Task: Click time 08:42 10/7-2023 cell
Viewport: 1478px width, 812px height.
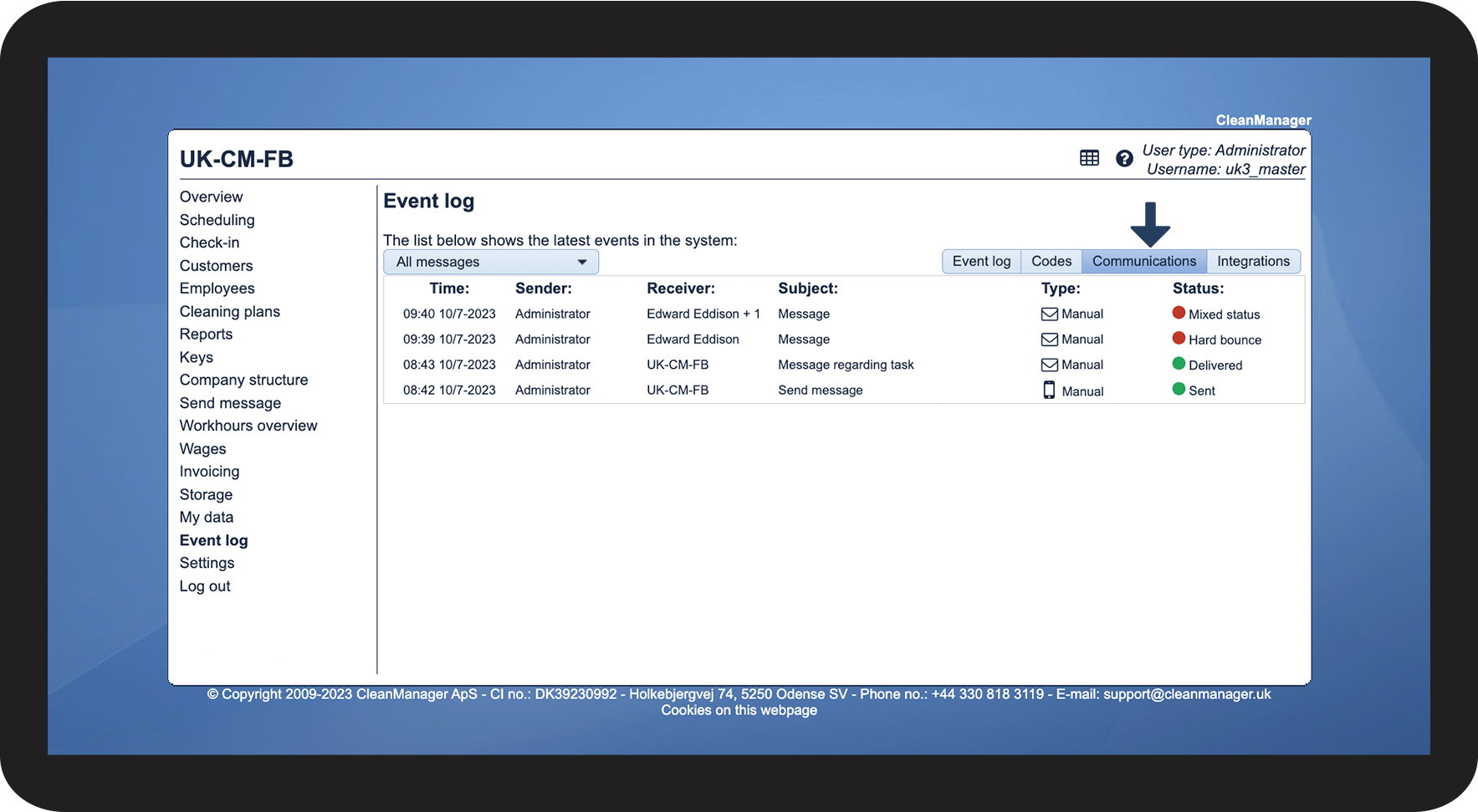Action: [449, 391]
